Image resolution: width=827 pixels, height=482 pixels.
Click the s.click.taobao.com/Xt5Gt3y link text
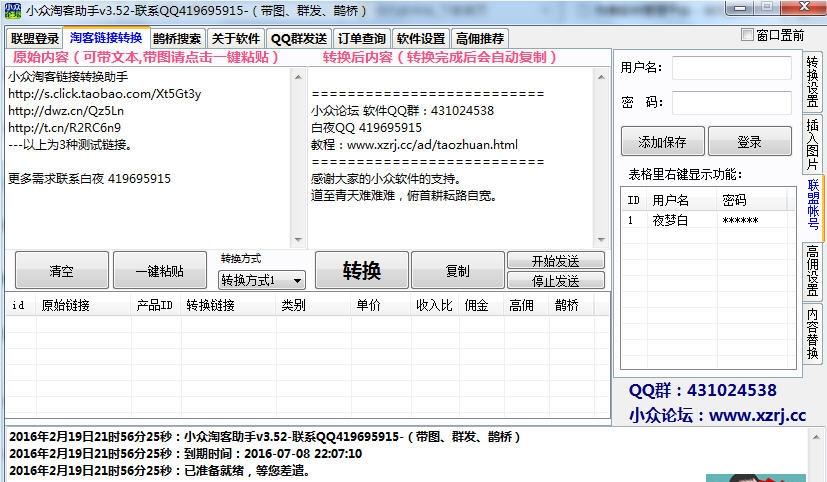coord(104,94)
